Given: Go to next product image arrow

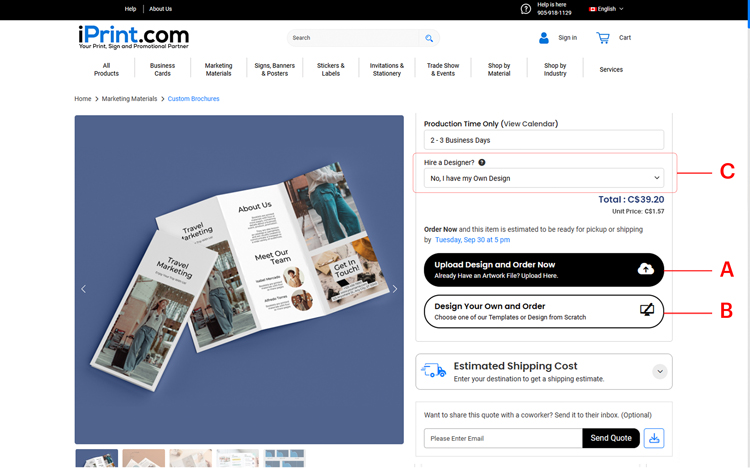Looking at the screenshot, I should pyautogui.click(x=394, y=289).
